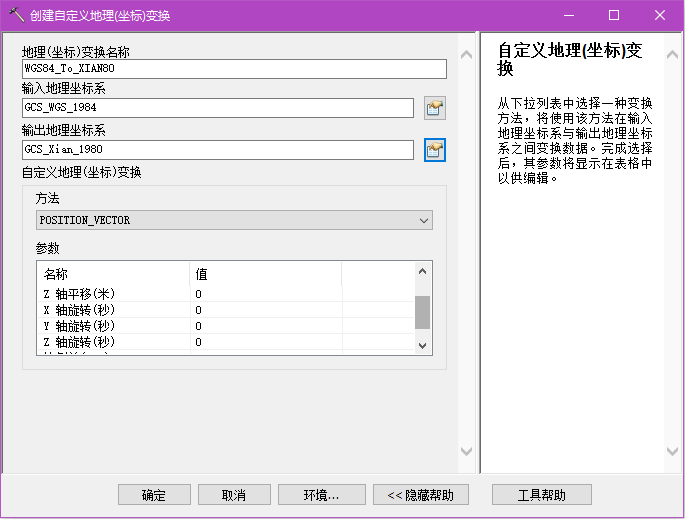The image size is (685, 519).
Task: Browse for input geographic coordinate system
Action: 435,108
